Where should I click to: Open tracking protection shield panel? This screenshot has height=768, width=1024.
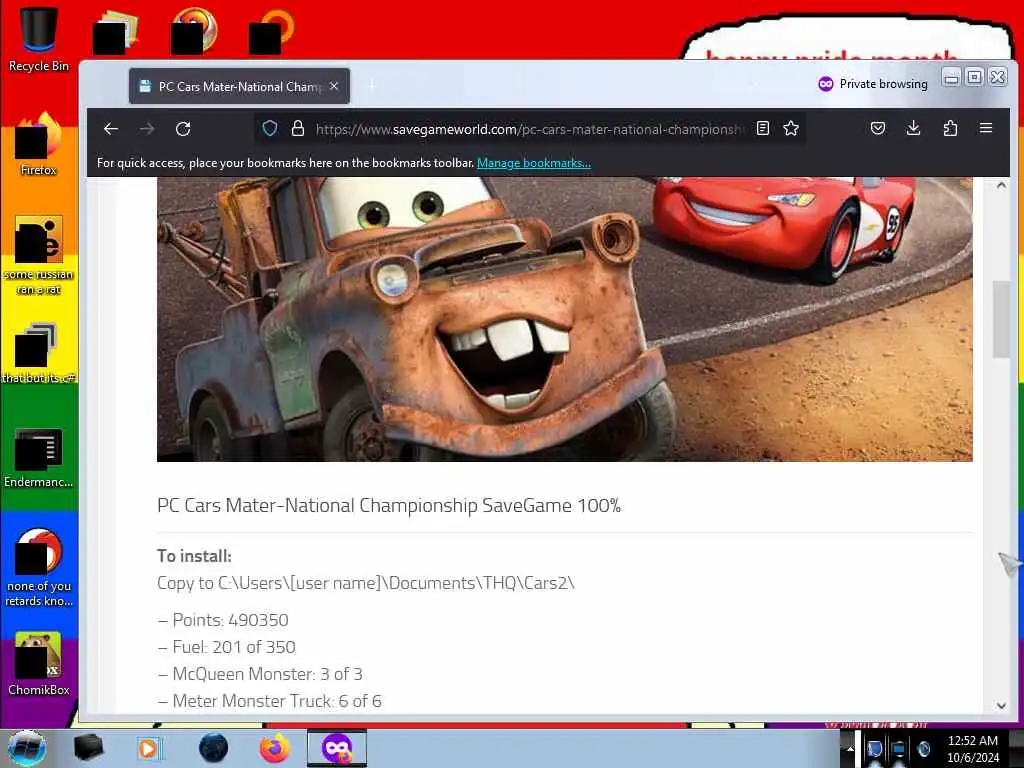click(x=270, y=129)
